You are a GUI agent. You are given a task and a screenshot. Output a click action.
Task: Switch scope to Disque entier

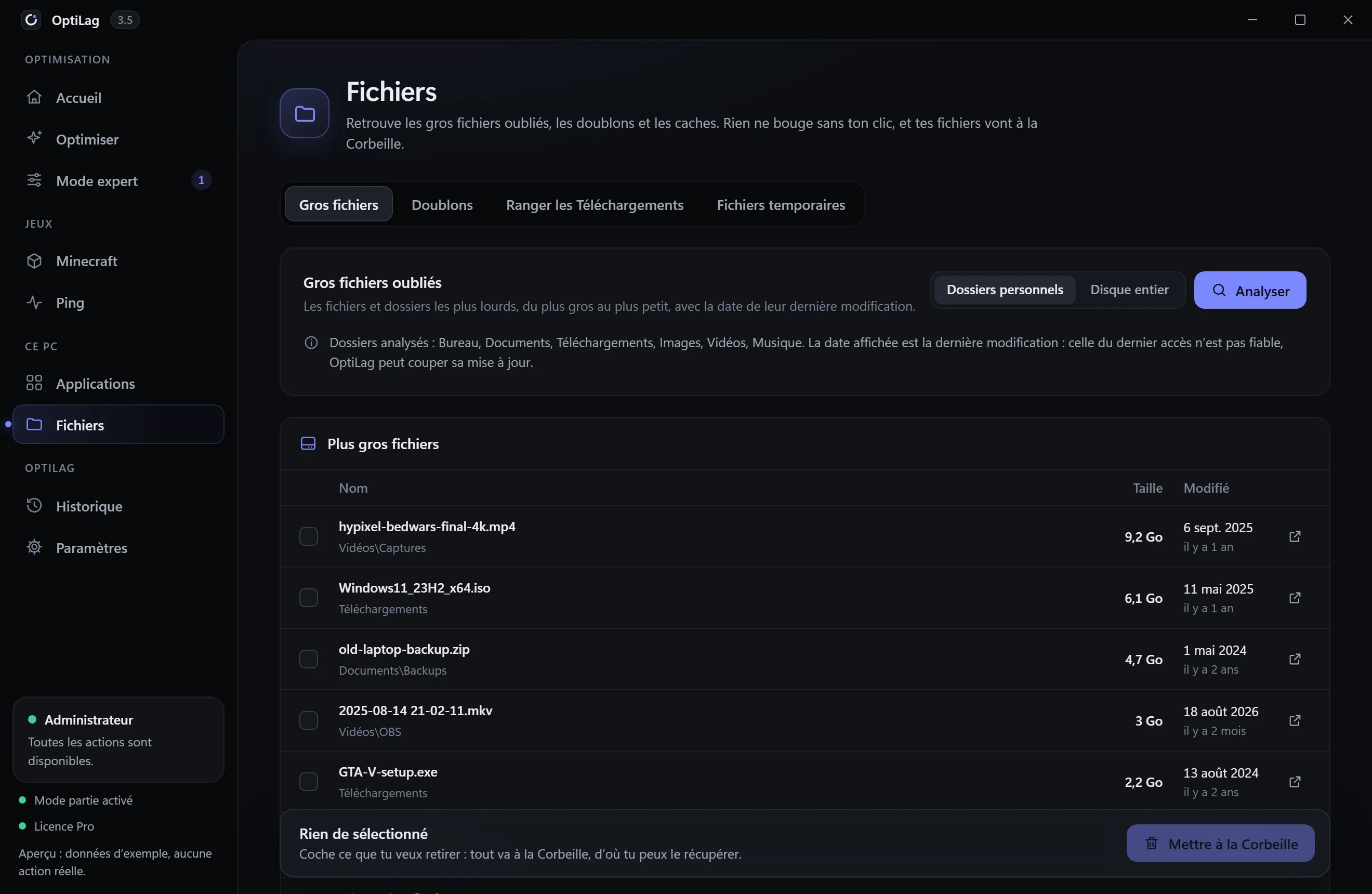(x=1129, y=290)
